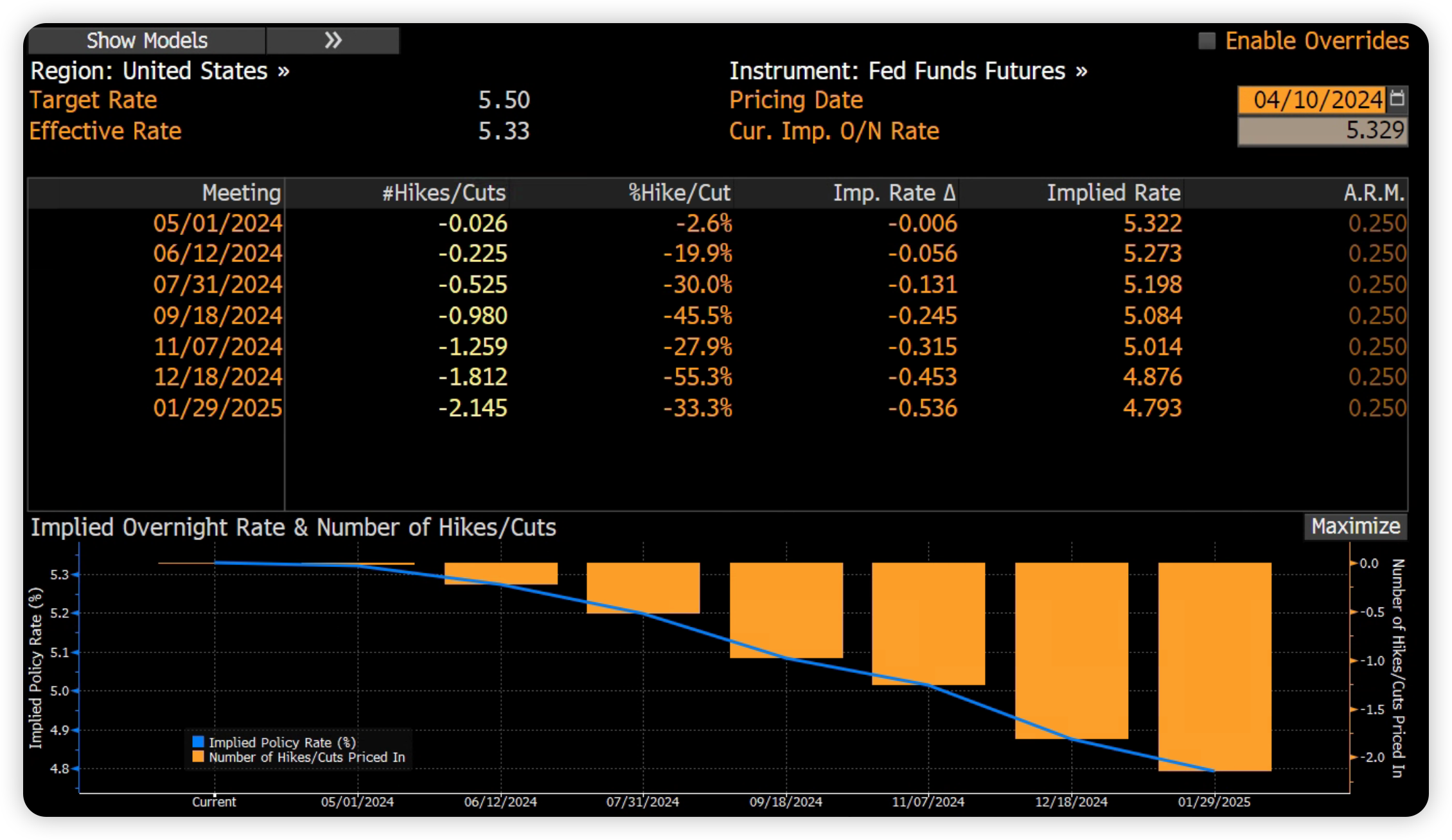Select the 05/01/2024 meeting row
The width and height of the screenshot is (1452, 840).
218,223
